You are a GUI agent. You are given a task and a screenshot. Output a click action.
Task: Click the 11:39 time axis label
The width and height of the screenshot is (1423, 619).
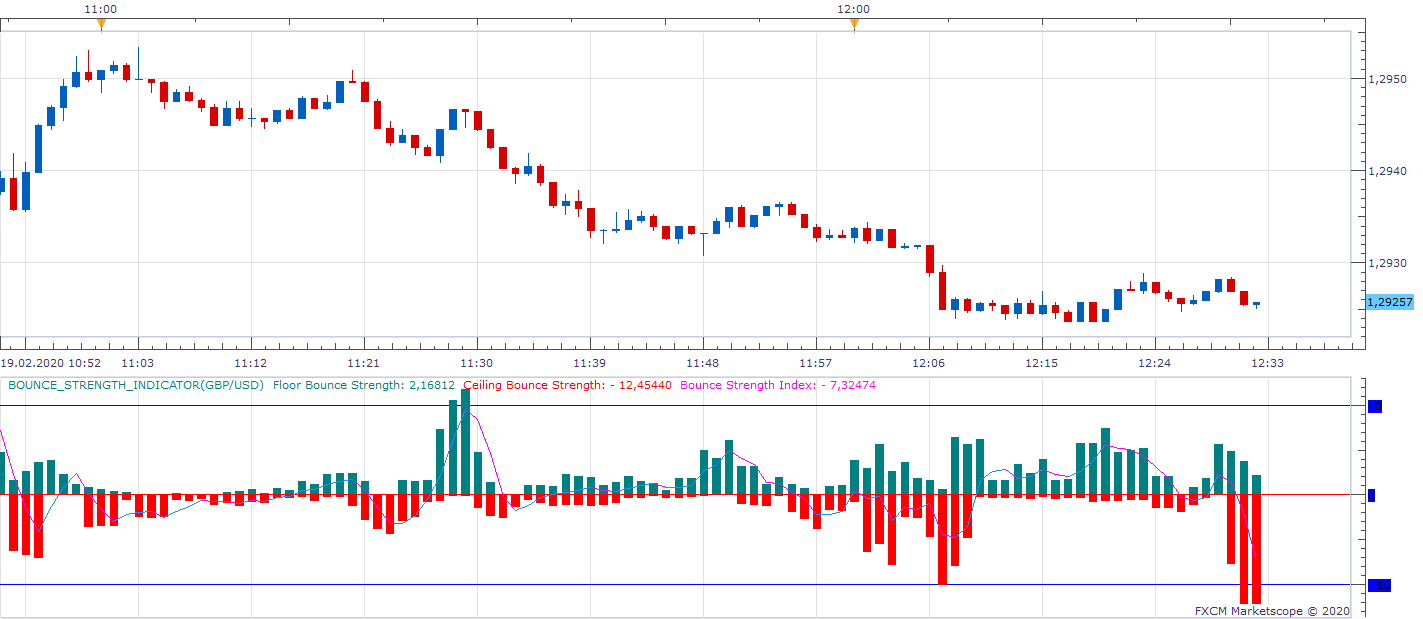(590, 363)
